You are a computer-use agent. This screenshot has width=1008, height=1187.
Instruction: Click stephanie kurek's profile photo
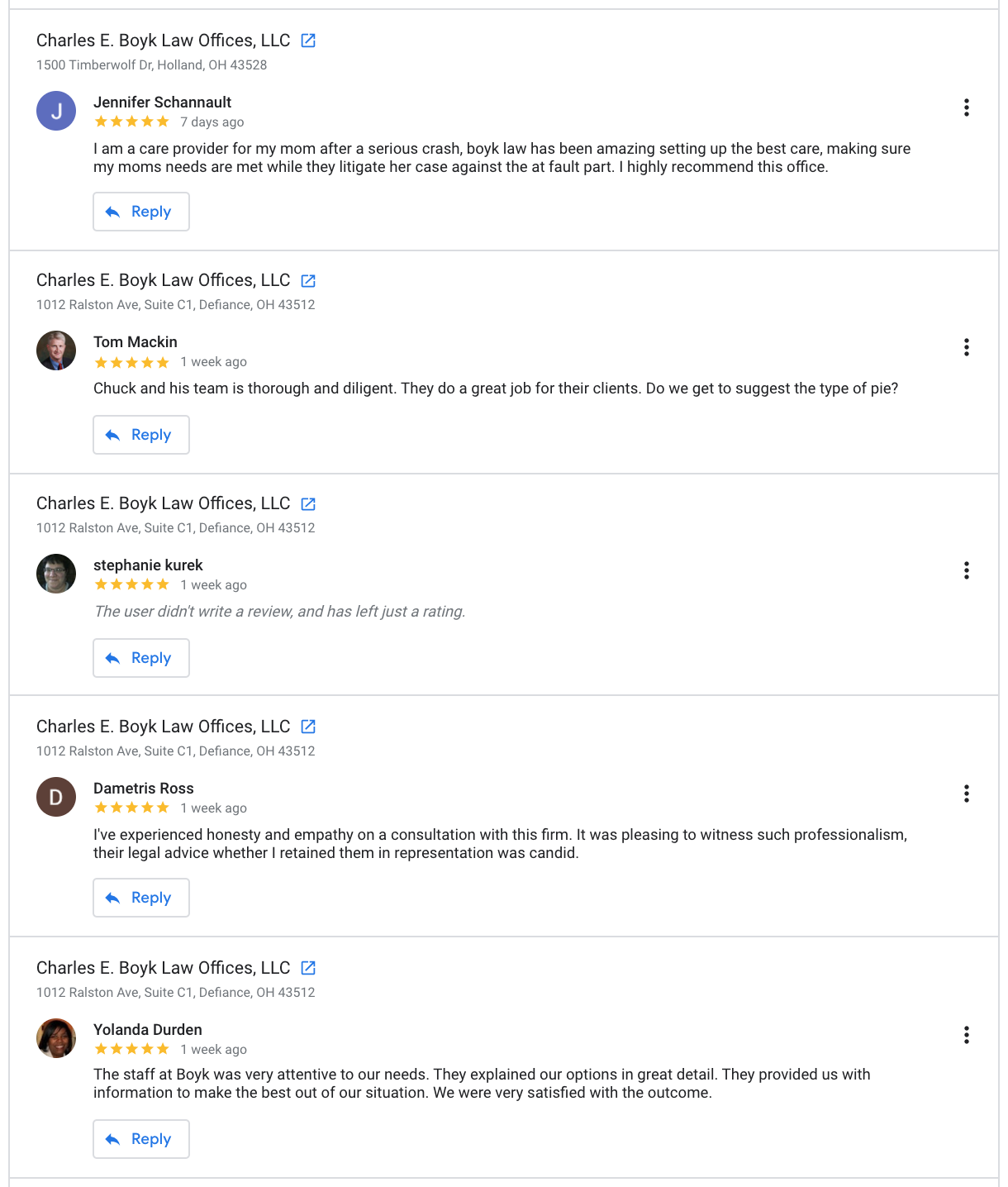[x=56, y=574]
